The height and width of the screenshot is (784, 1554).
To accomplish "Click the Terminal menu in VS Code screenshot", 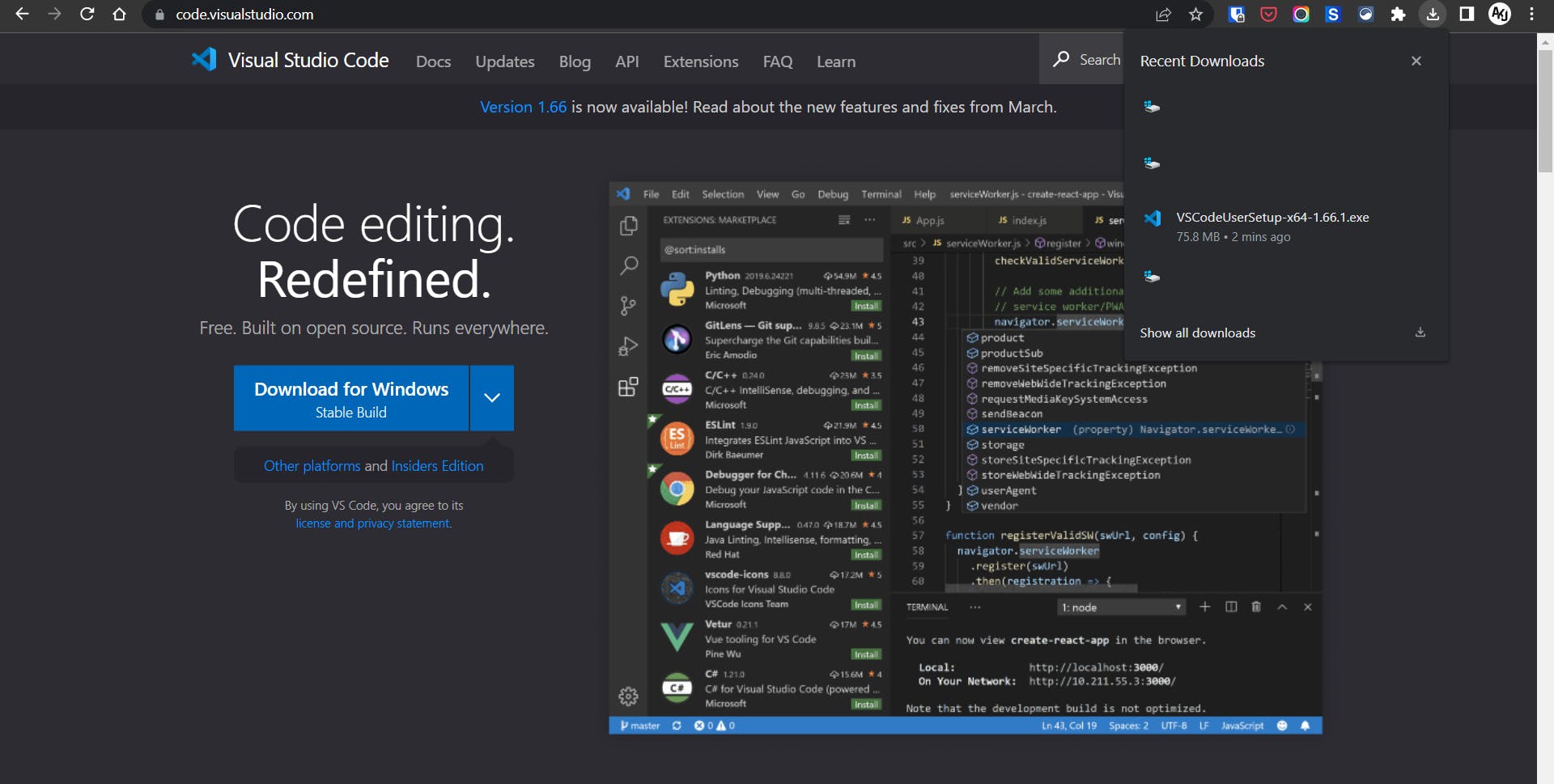I will click(x=881, y=194).
